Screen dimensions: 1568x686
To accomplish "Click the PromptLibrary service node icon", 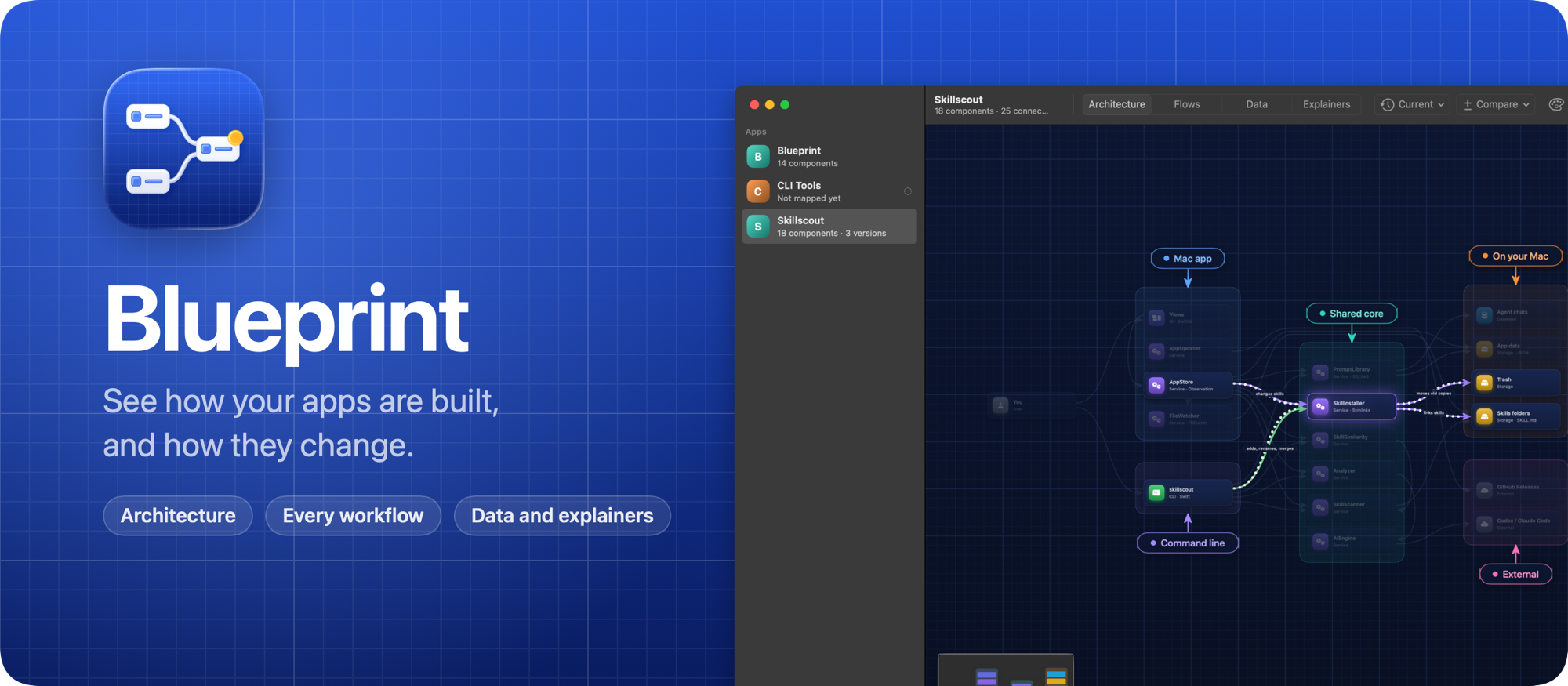I will tap(1320, 372).
